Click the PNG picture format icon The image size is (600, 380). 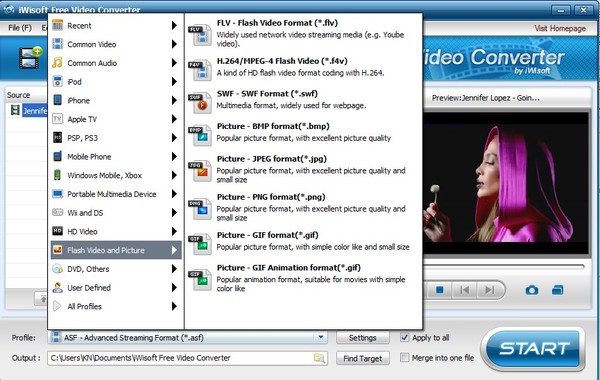tap(200, 208)
